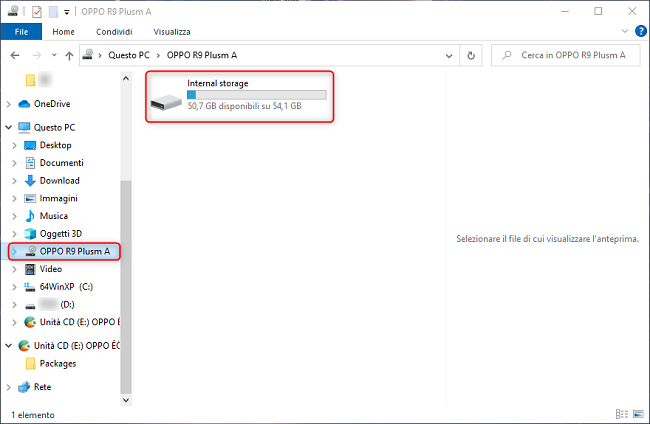Go up one folder level

69,56
